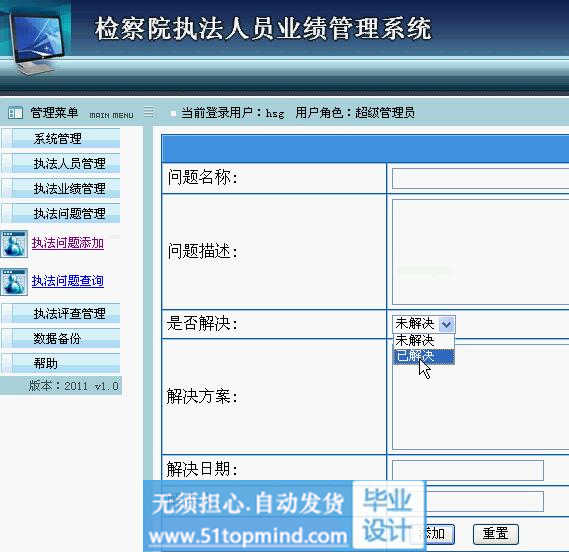
Task: Collapse the 执法问题管理 menu
Action: point(61,213)
